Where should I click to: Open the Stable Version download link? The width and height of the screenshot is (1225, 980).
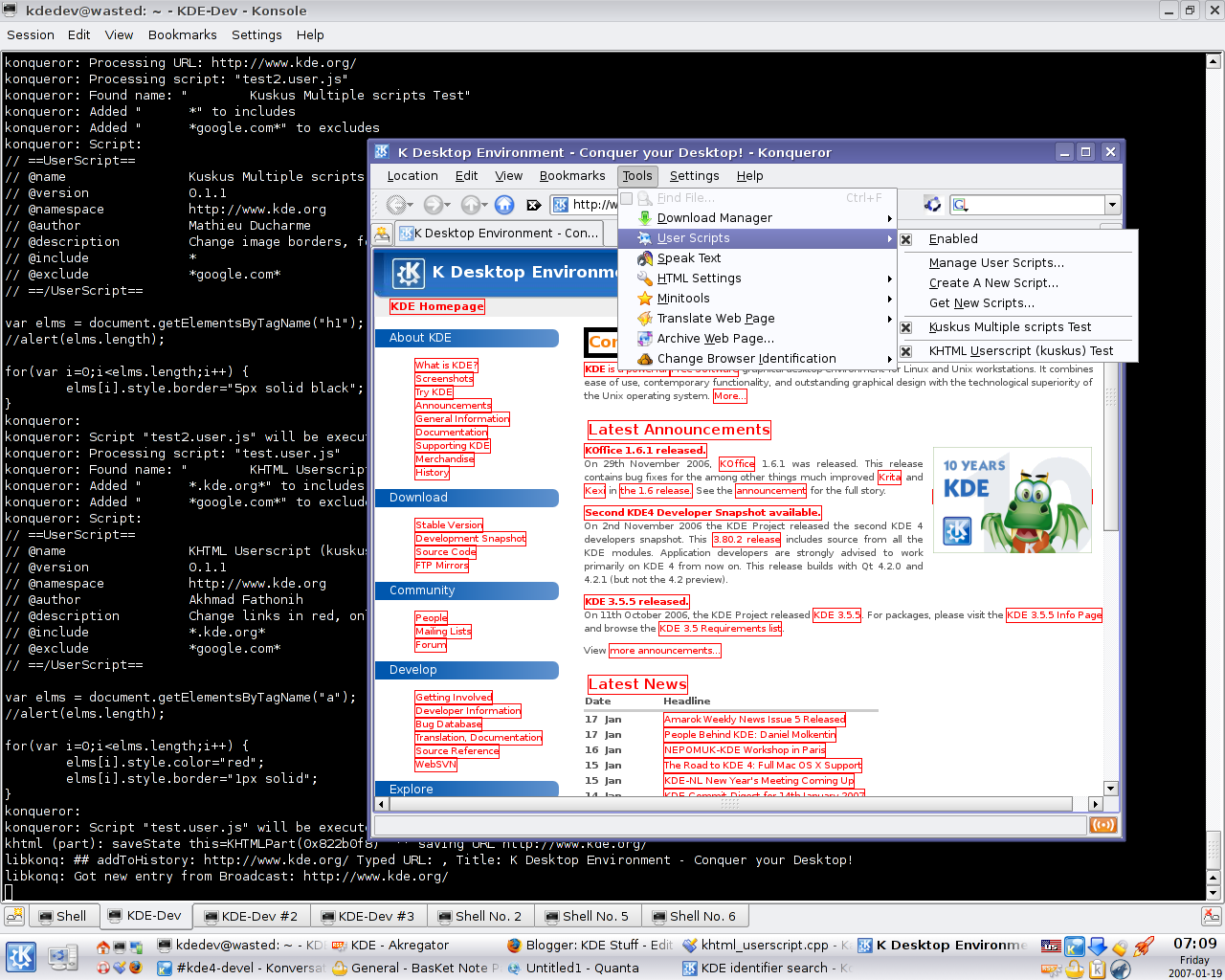pyautogui.click(x=449, y=524)
